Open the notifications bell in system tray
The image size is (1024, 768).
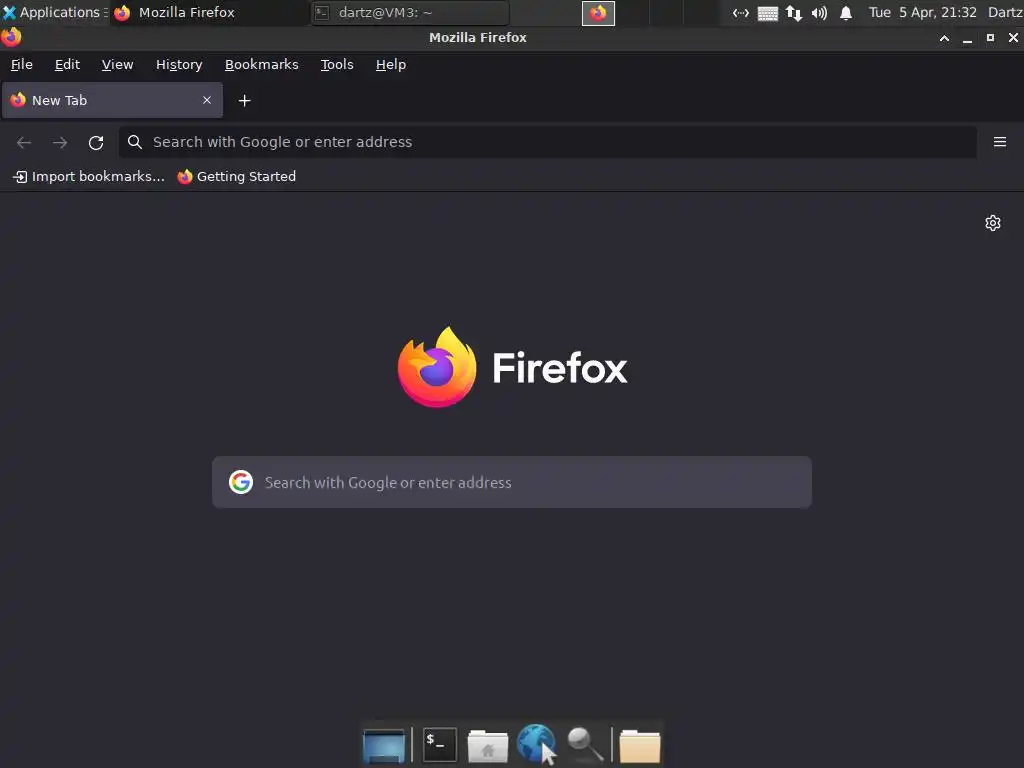pyautogui.click(x=846, y=13)
